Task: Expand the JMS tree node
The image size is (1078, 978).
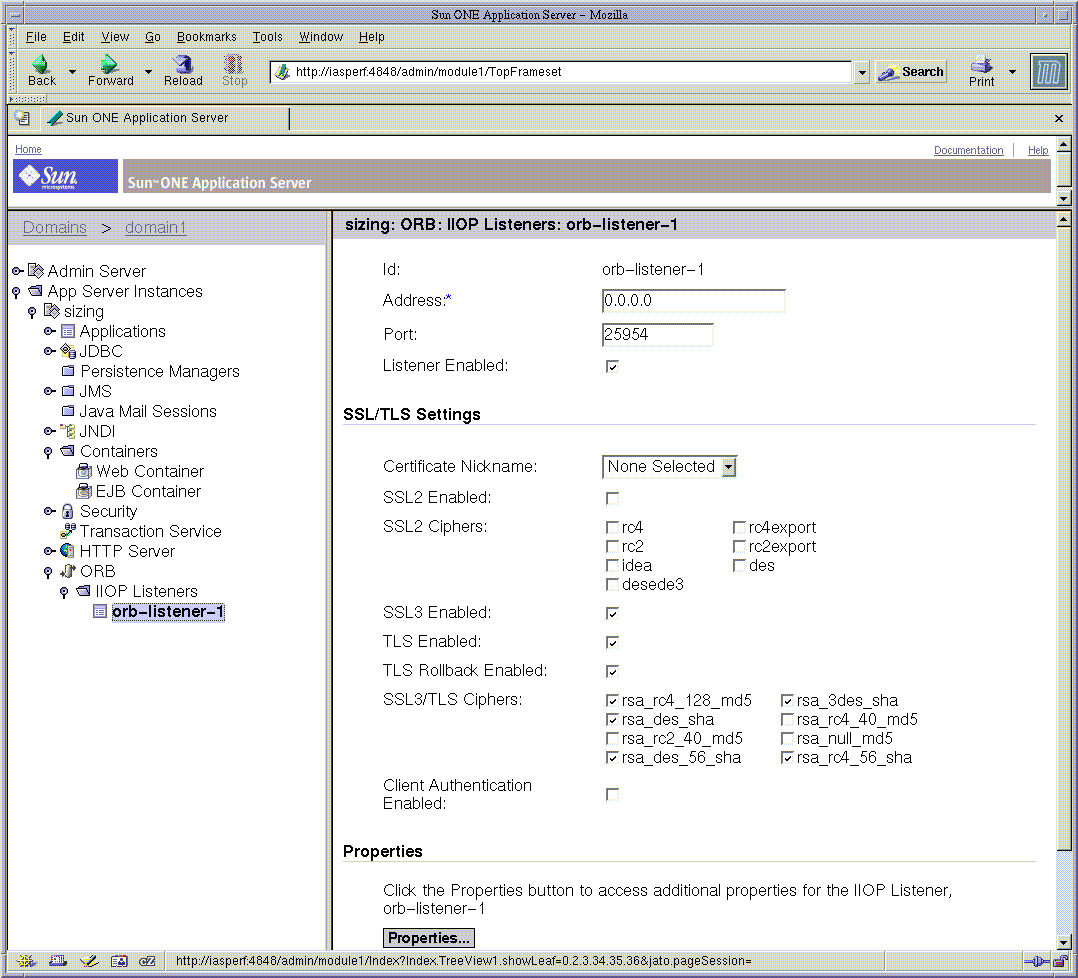Action: pos(49,391)
